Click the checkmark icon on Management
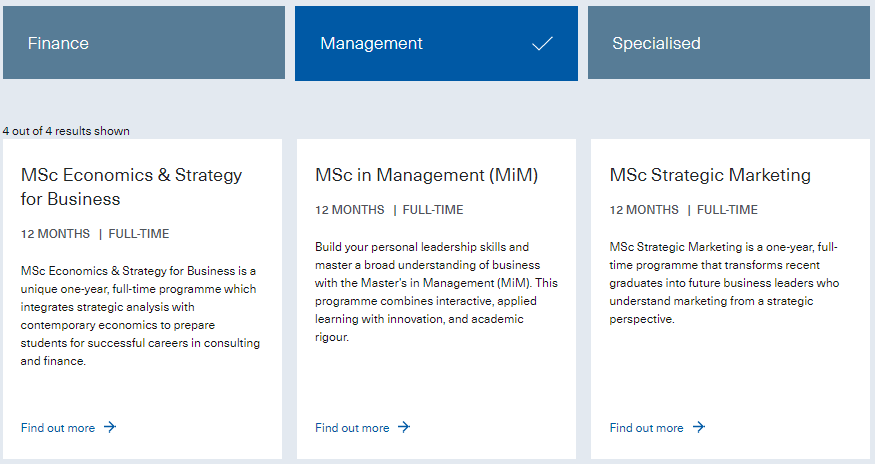This screenshot has height=464, width=875. pyautogui.click(x=542, y=44)
